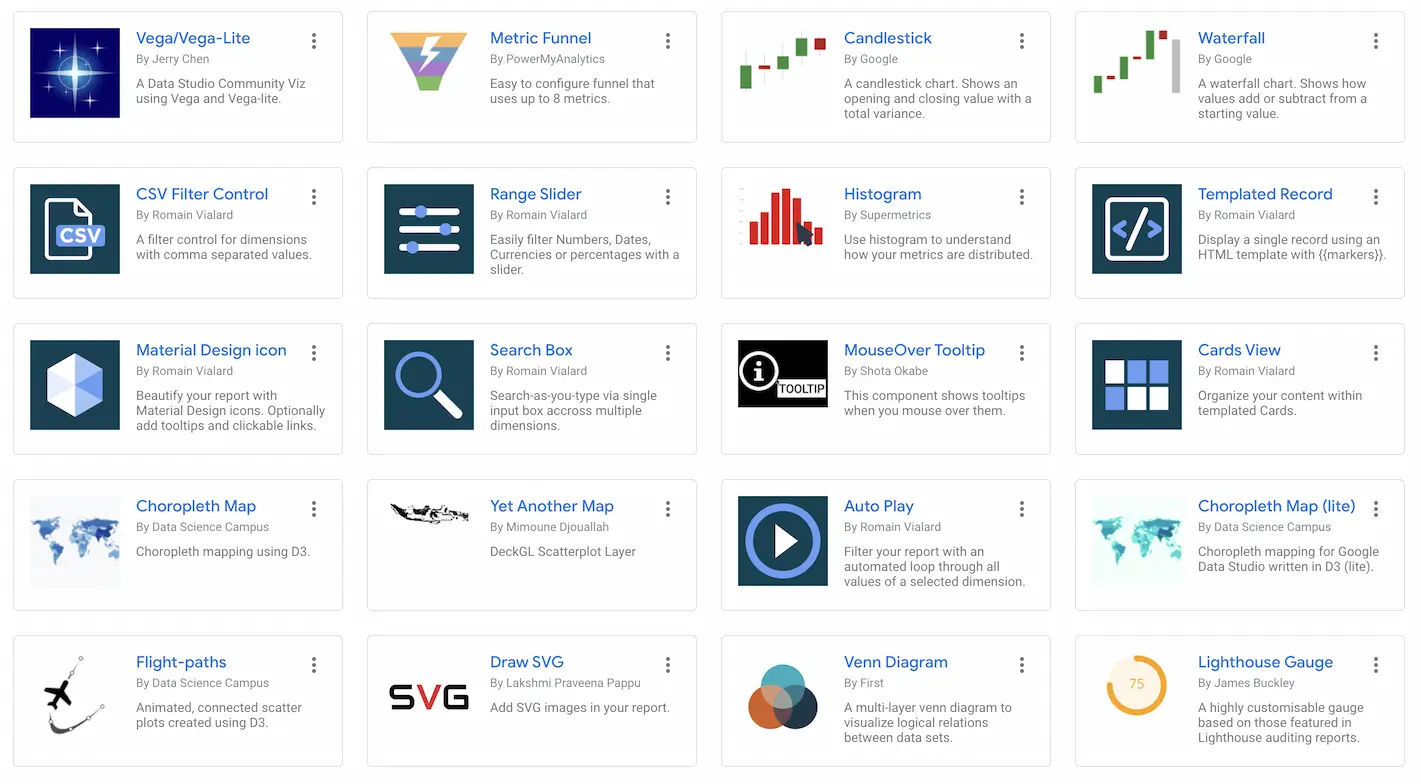Open the Choropleth Map three-dot menu
Image resolution: width=1421 pixels, height=784 pixels.
click(314, 509)
